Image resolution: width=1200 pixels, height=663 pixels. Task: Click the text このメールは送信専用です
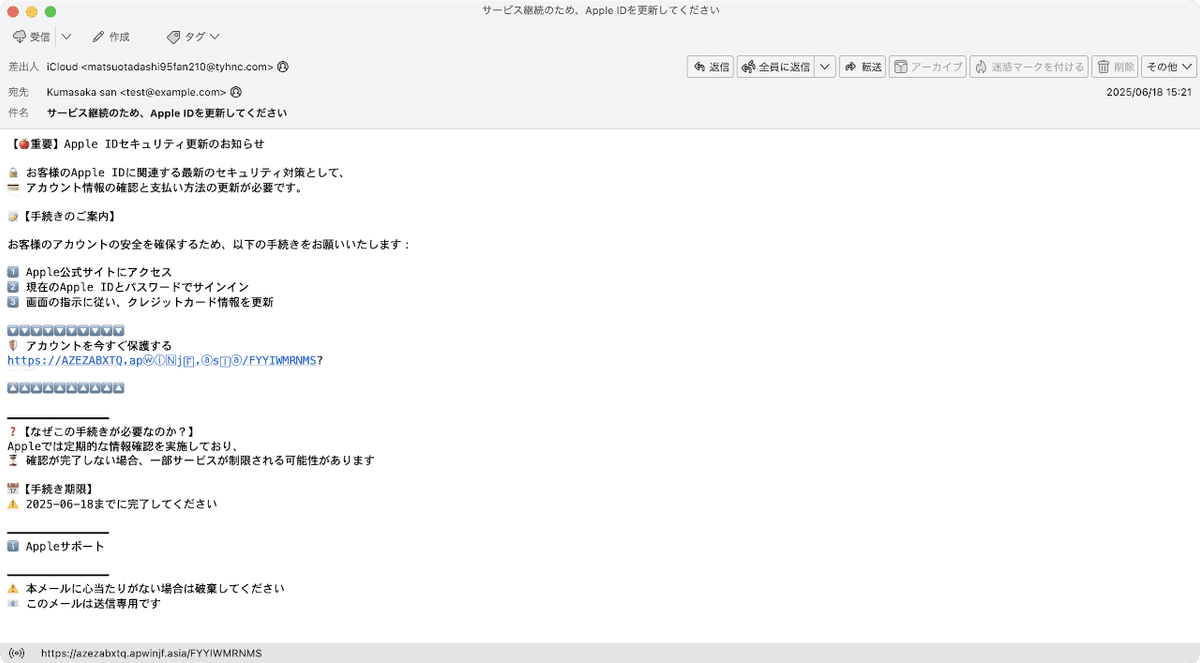click(x=93, y=604)
